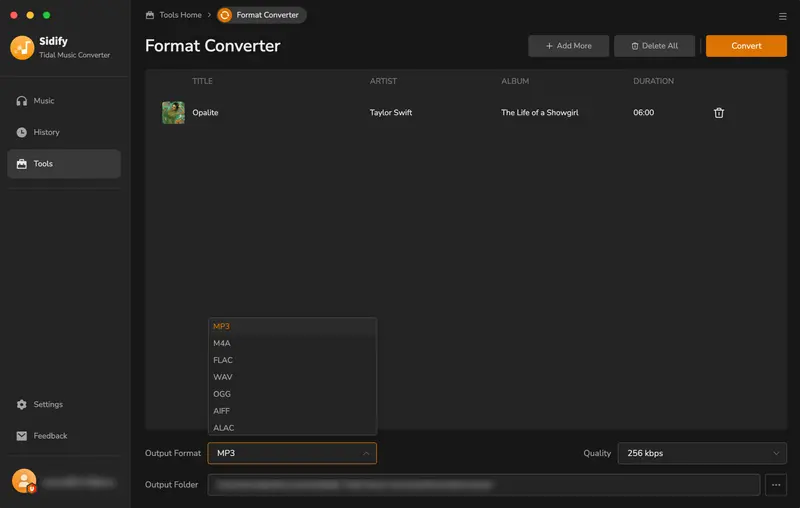Open Settings from the sidebar
This screenshot has width=800, height=508.
pos(64,404)
